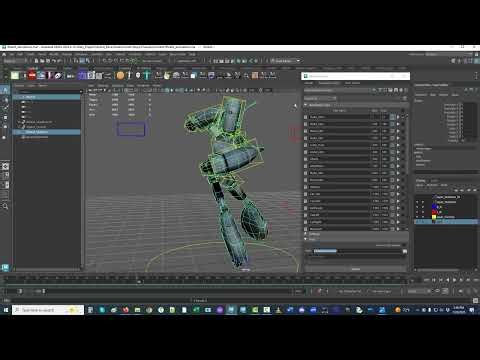Click the orange sphere shelf icon
This screenshot has width=480, height=360.
(120, 75)
